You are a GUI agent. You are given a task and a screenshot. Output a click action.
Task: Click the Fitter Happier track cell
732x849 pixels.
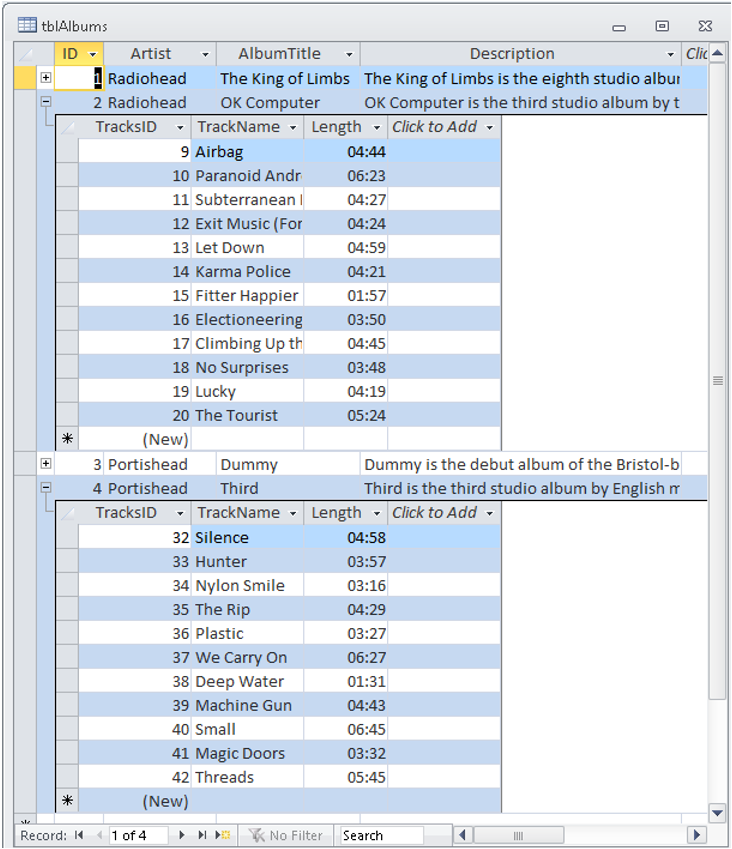click(247, 295)
